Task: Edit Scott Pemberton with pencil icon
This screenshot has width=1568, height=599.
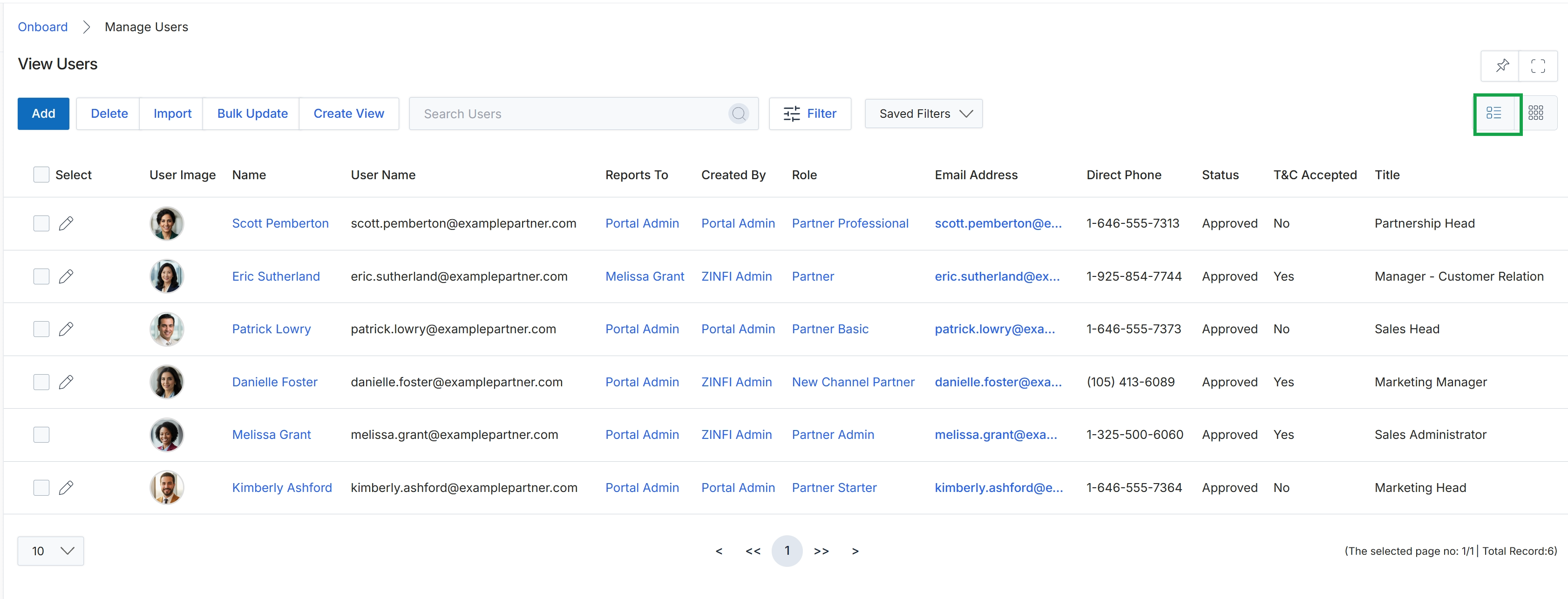Action: (66, 224)
